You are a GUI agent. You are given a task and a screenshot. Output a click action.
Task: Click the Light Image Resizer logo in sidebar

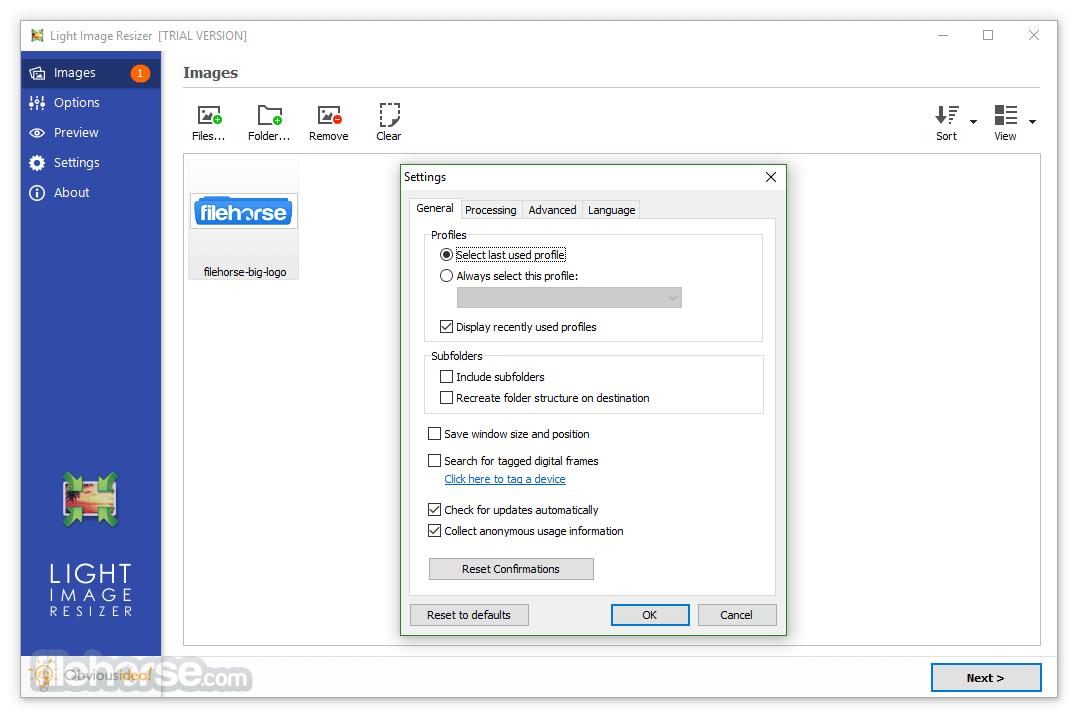pos(90,500)
